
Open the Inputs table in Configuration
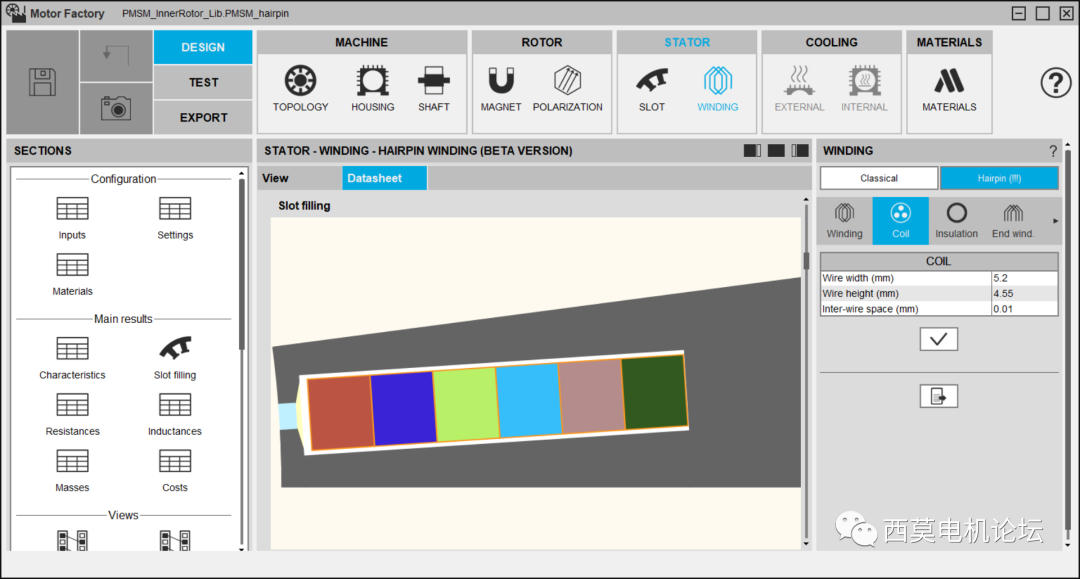(72, 218)
